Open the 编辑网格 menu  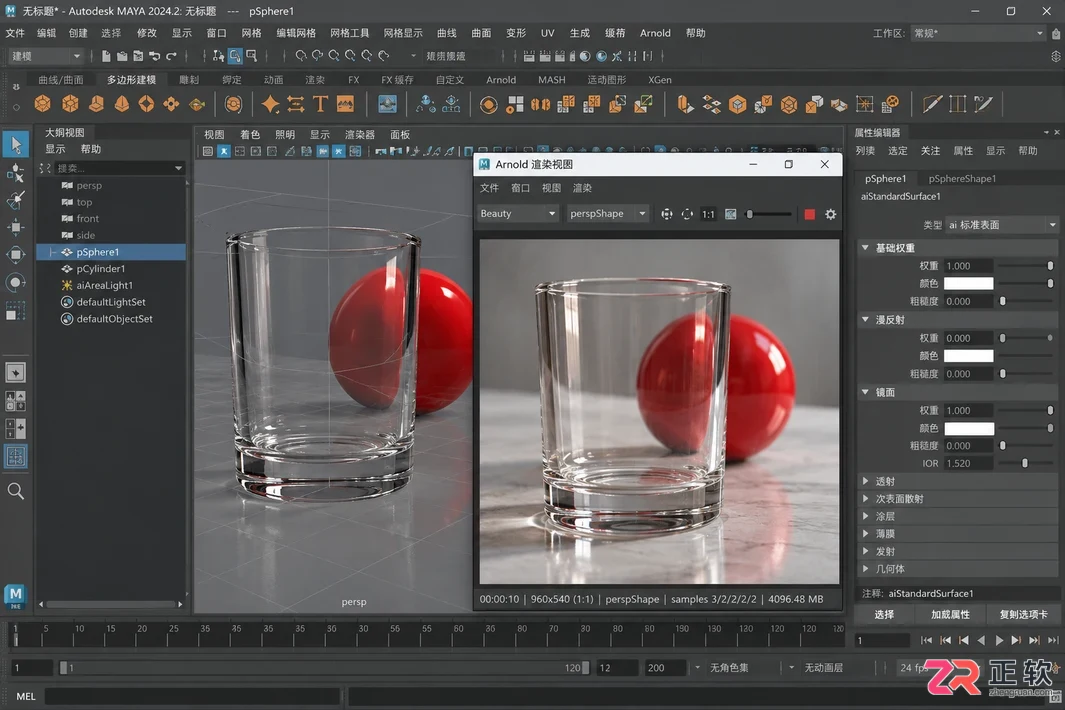(296, 33)
